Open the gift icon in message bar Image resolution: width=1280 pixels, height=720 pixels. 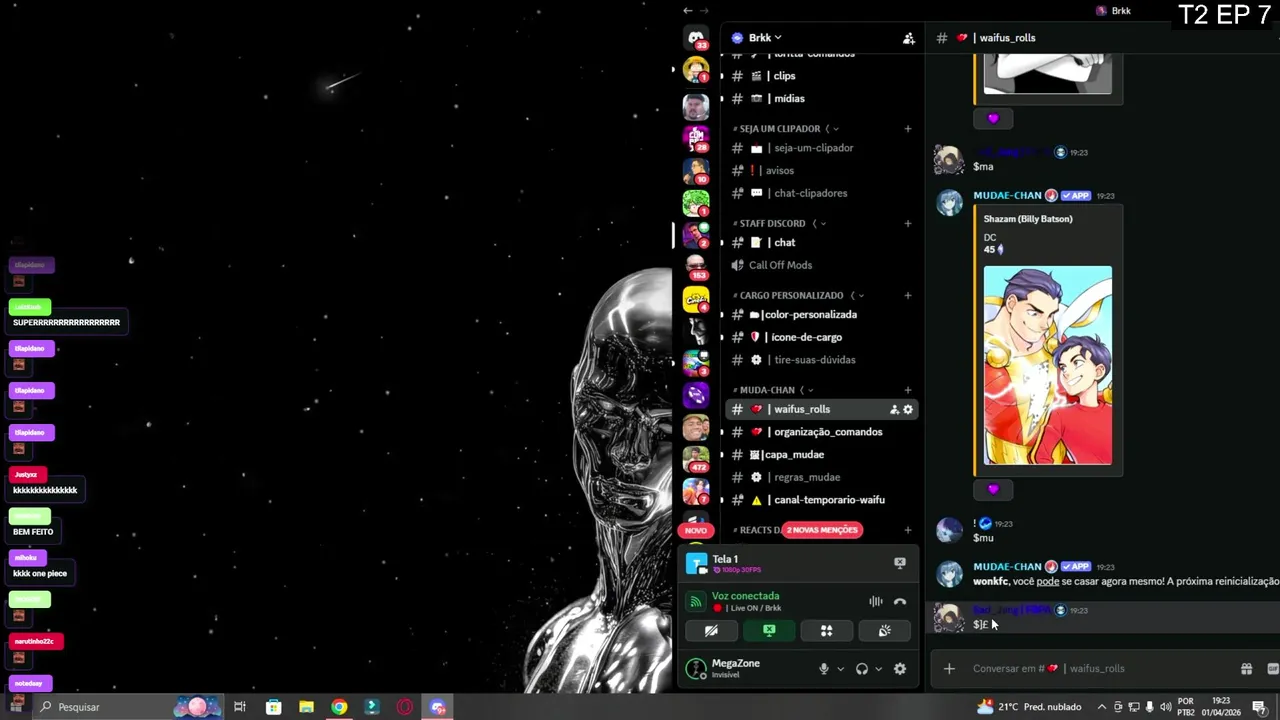[1246, 669]
